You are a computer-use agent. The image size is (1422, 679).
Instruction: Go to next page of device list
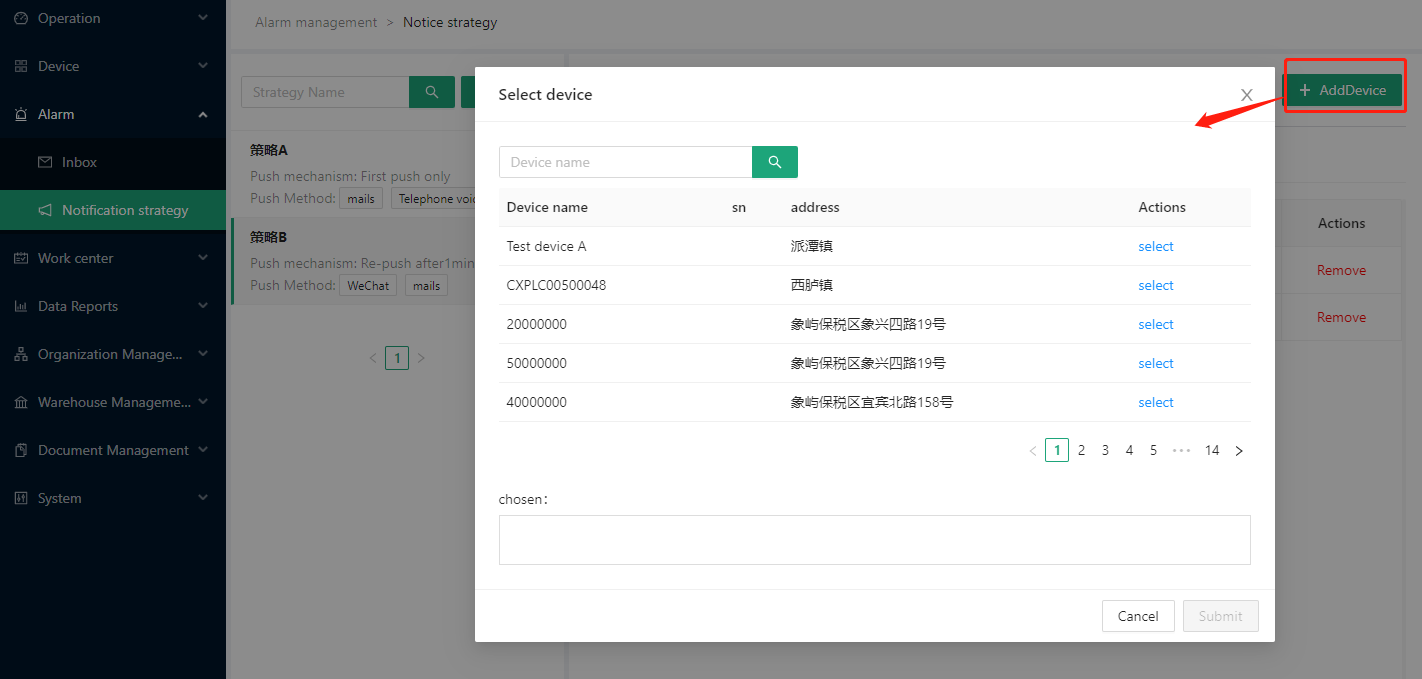(x=1239, y=451)
